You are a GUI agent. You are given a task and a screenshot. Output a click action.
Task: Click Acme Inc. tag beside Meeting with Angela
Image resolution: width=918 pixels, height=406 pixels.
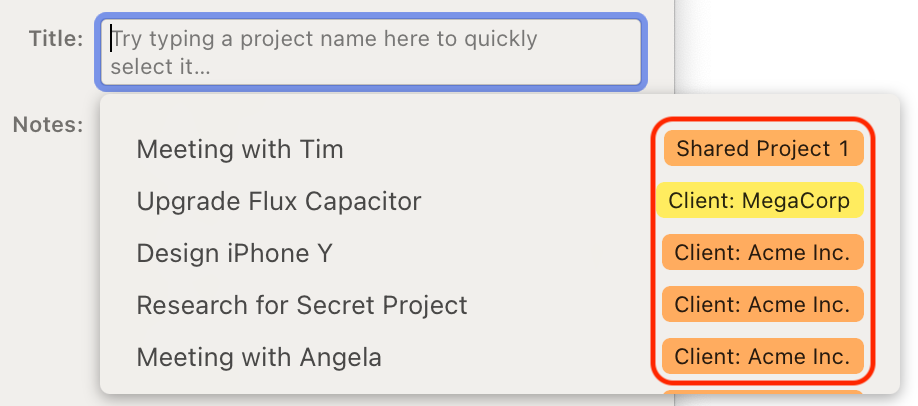pos(762,356)
